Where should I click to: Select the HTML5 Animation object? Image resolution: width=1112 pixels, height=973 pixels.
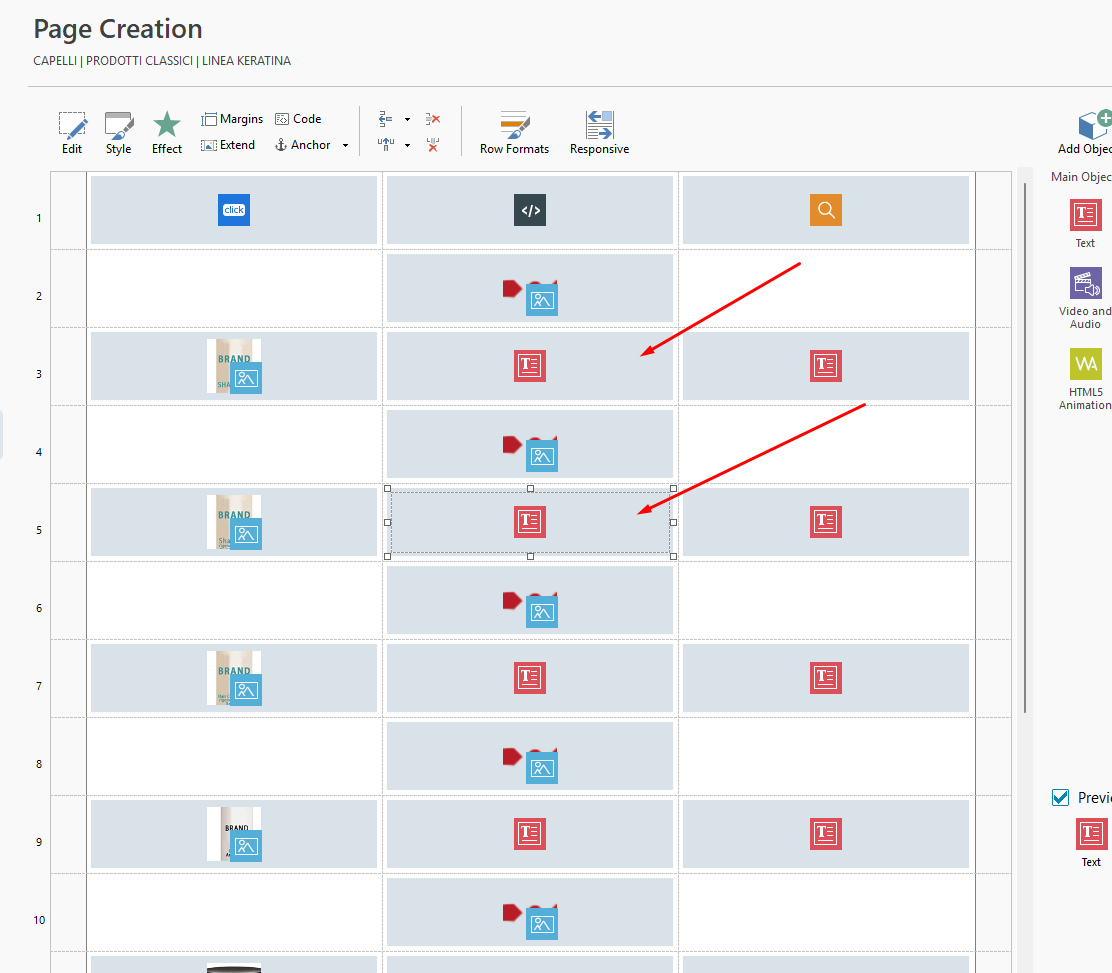coord(1085,379)
